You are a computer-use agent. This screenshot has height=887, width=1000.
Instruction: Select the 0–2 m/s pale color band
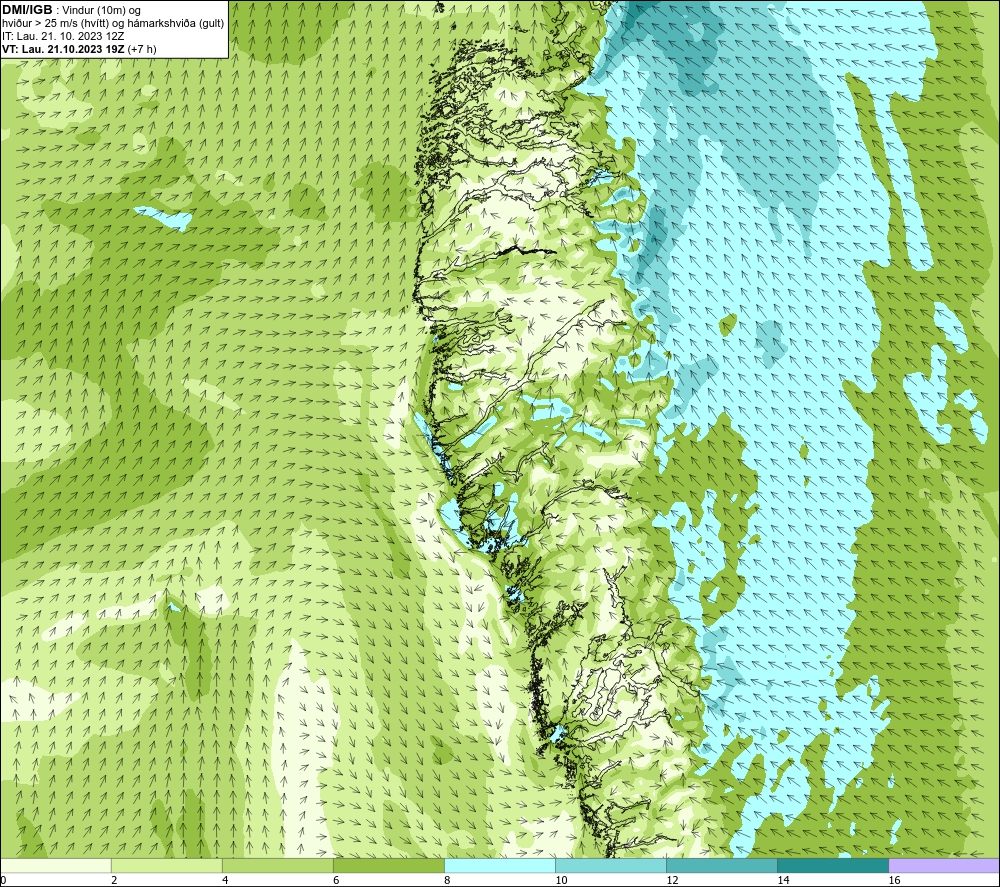point(55,865)
